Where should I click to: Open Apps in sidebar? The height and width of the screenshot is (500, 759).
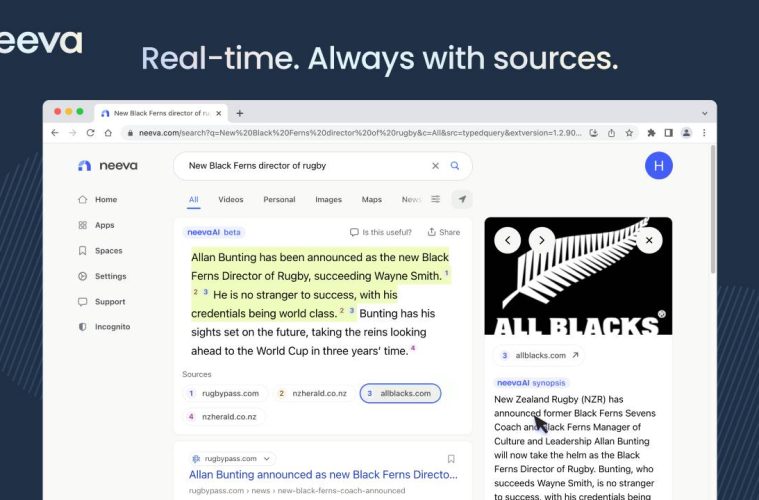96,225
